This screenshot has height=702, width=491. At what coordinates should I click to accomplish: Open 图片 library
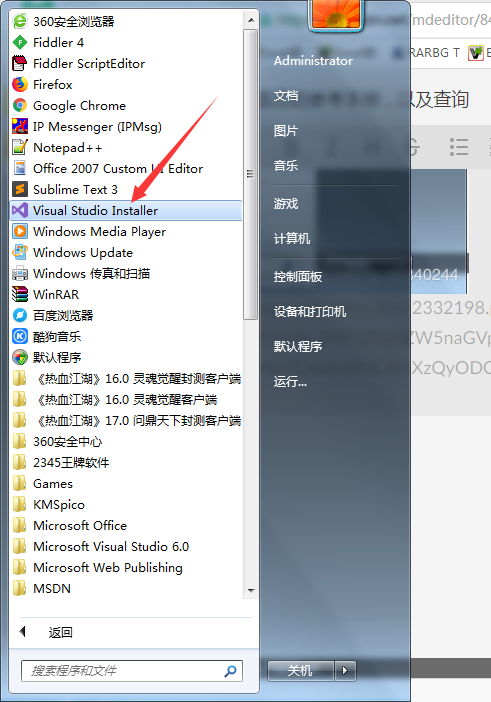click(286, 131)
